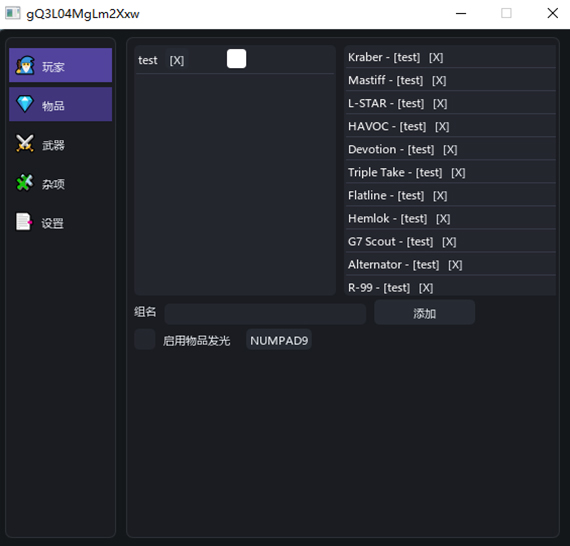This screenshot has width=570, height=546.
Task: Click the 添加 button
Action: pos(424,313)
